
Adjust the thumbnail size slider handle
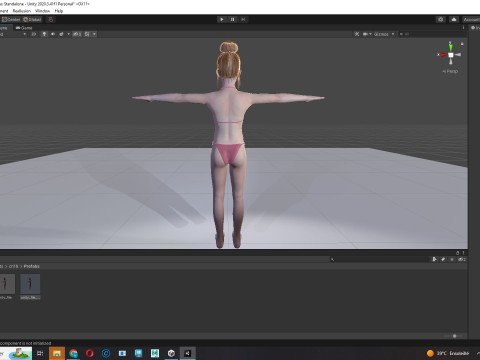coord(454,336)
